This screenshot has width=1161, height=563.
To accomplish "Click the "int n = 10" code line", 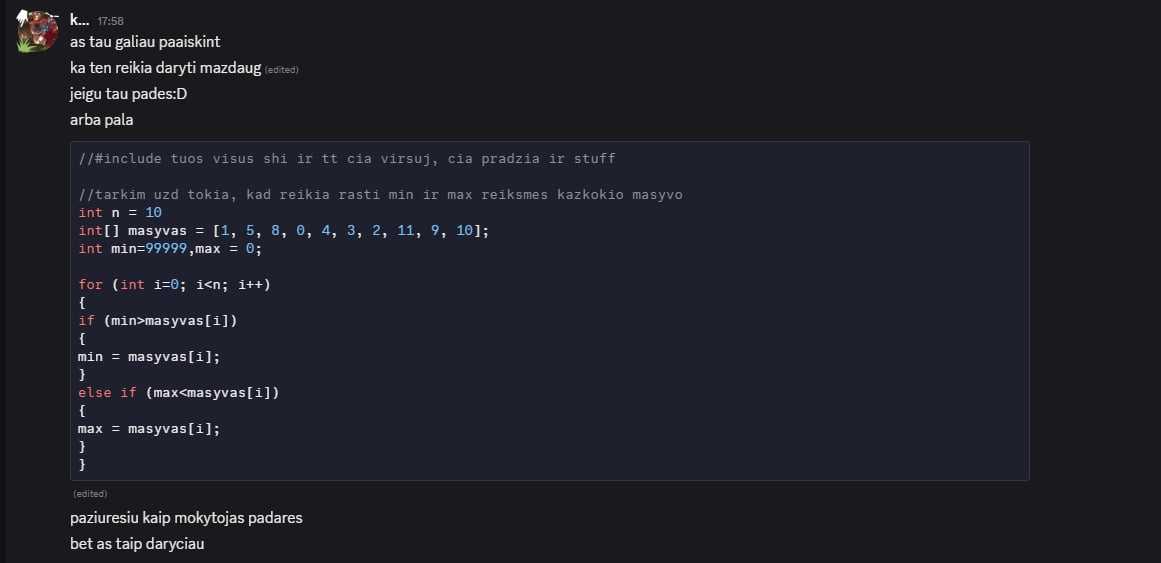I will (x=120, y=212).
